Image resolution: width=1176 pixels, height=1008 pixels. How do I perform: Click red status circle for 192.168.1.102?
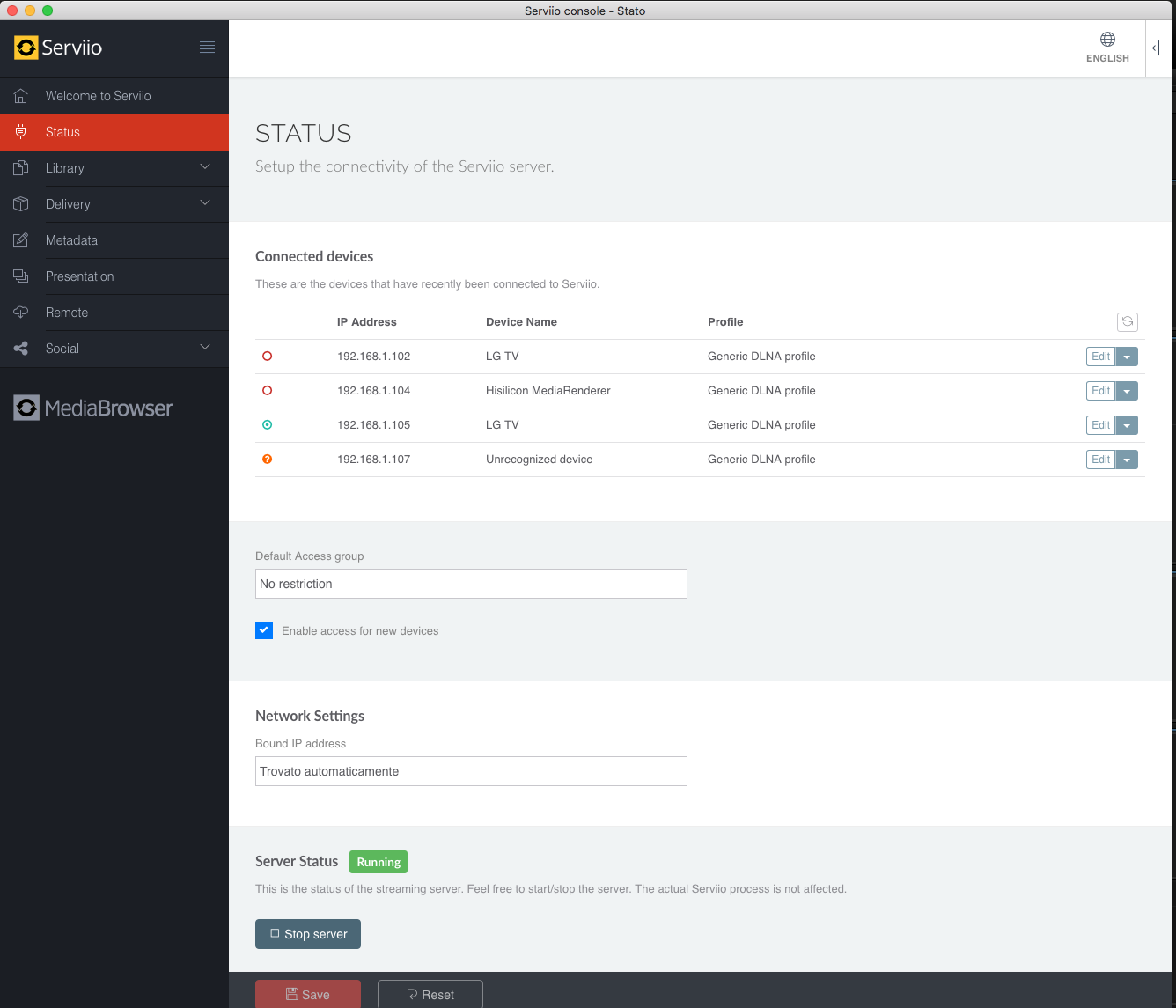click(268, 357)
